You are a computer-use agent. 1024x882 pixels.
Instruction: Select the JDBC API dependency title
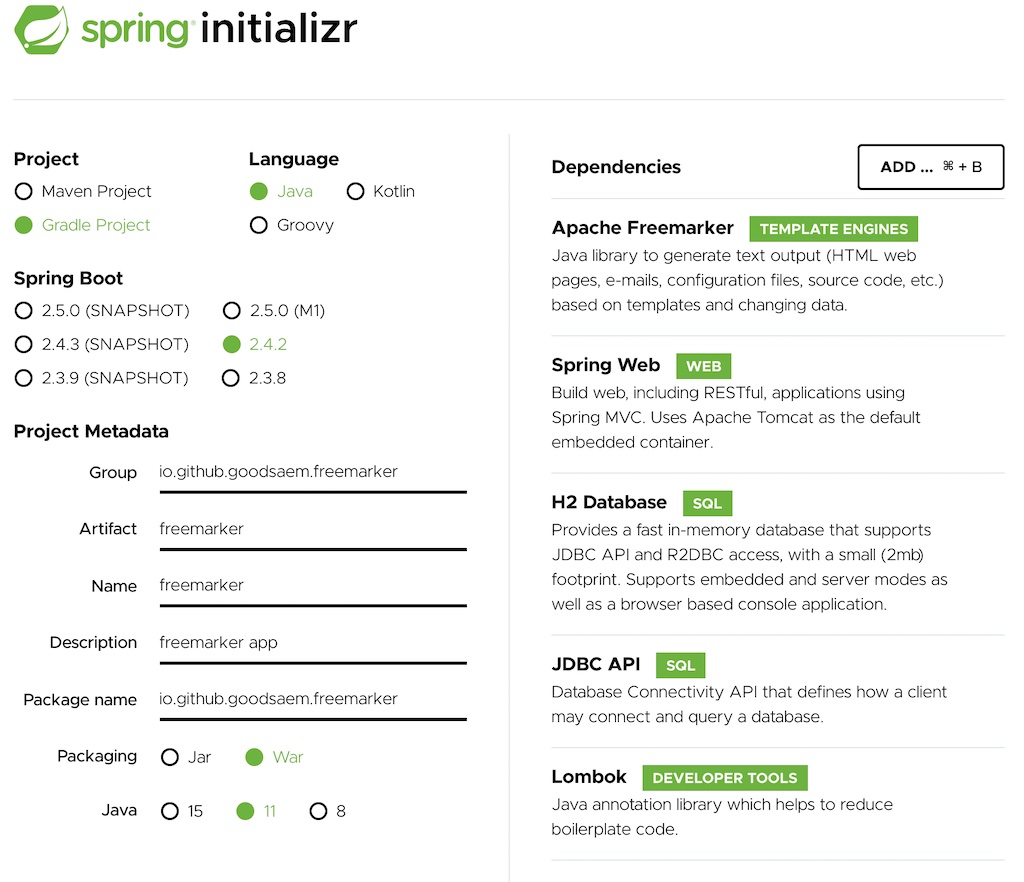click(596, 664)
